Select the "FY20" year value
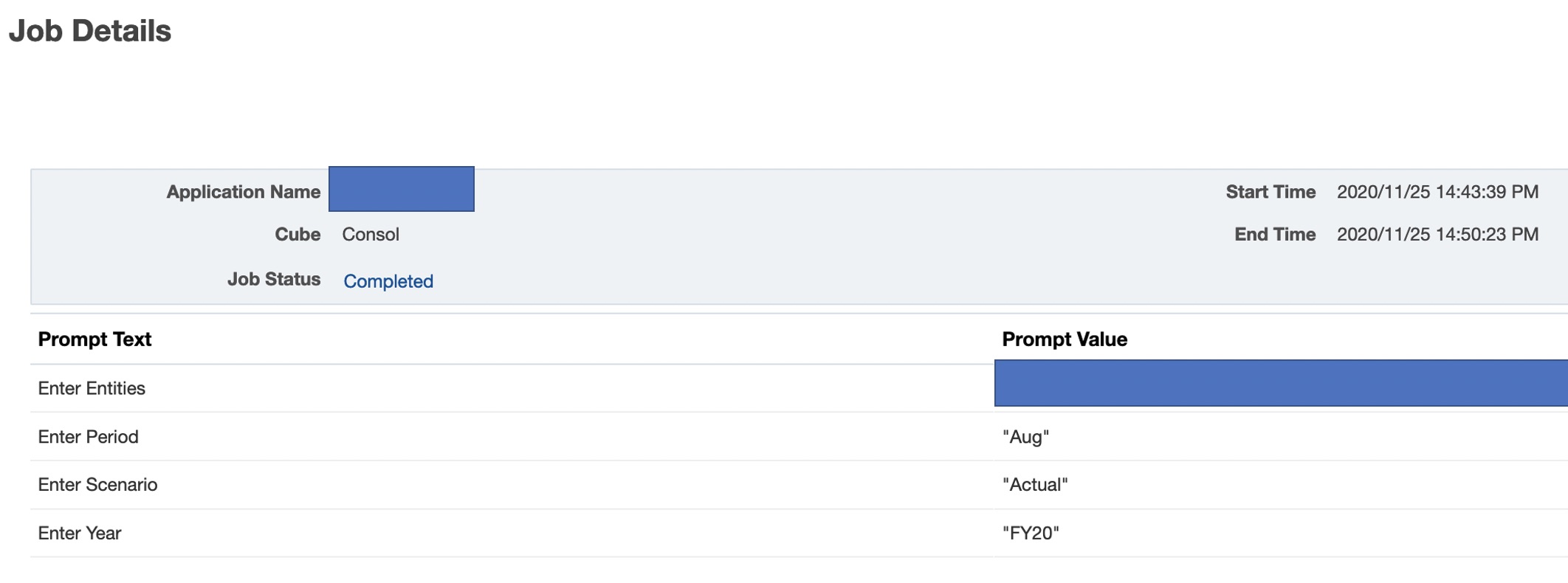1568x583 pixels. coord(1030,533)
